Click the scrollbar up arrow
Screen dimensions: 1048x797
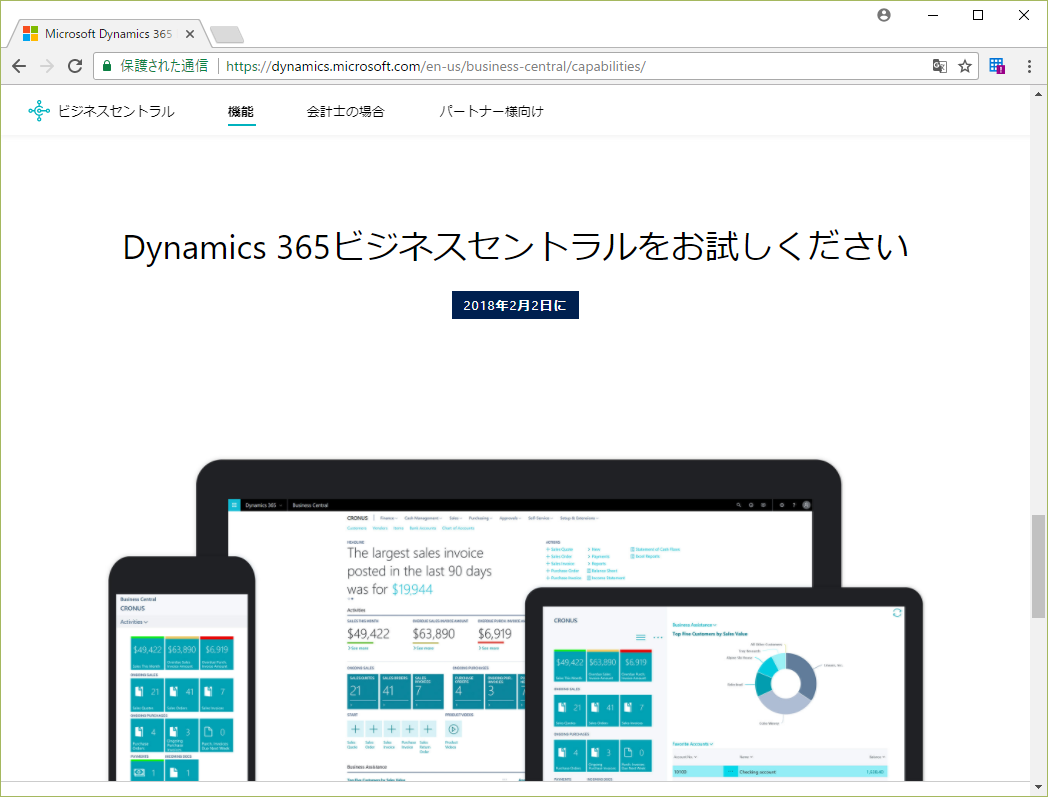click(1038, 94)
